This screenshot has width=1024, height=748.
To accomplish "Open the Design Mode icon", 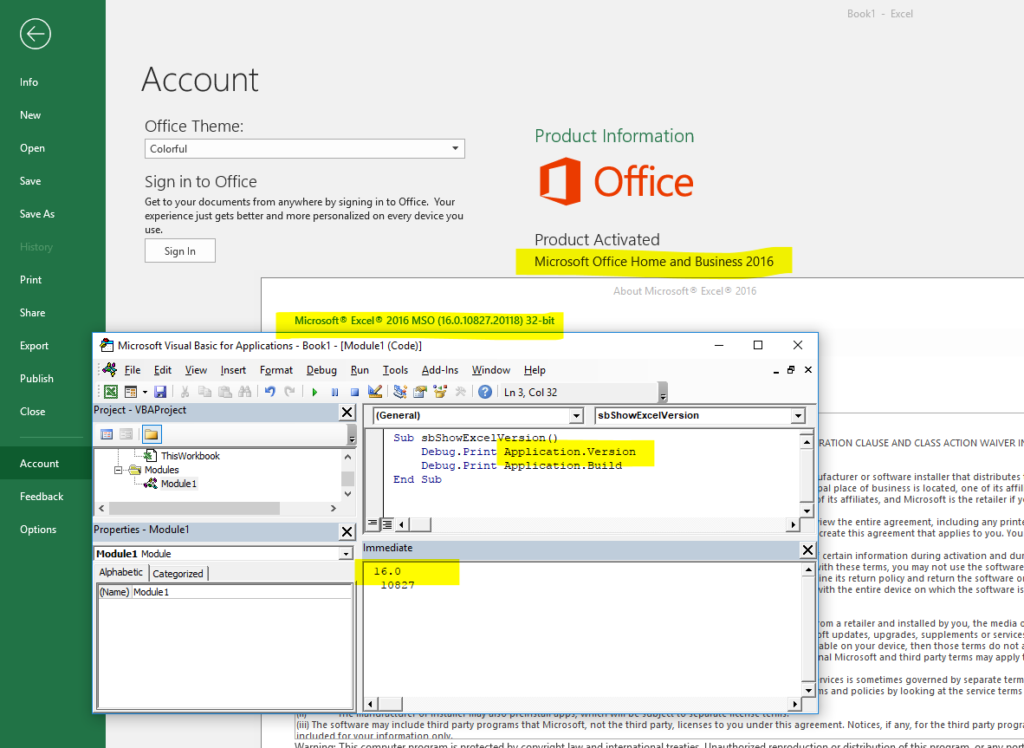I will click(374, 391).
